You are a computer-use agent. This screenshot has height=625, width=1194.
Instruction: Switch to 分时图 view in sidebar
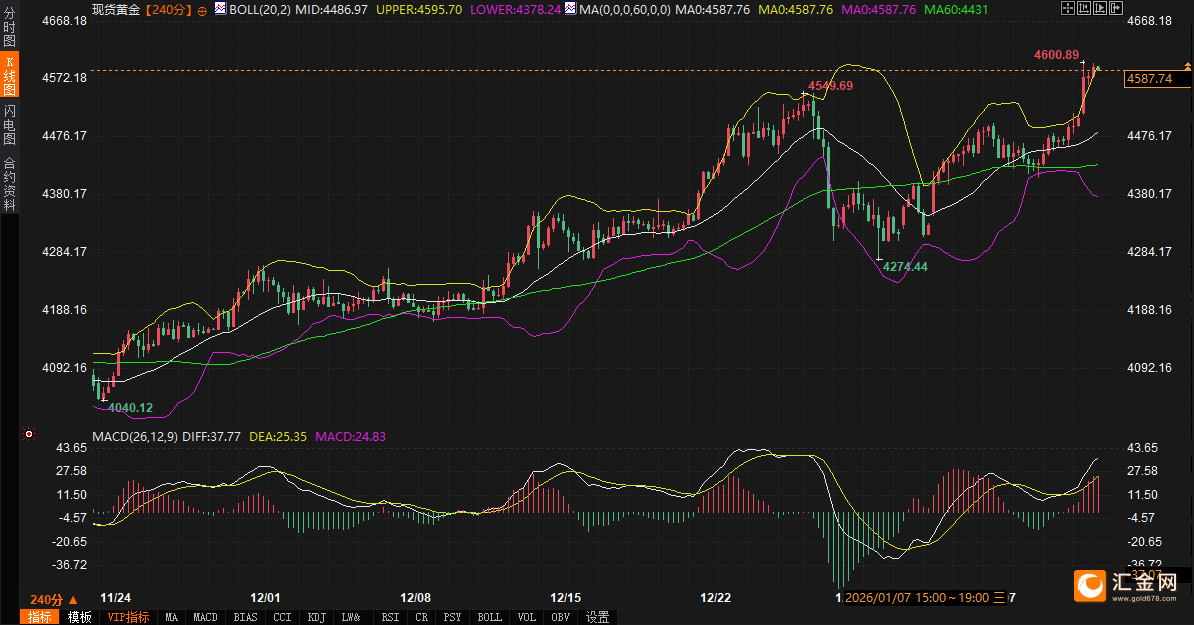[9, 28]
